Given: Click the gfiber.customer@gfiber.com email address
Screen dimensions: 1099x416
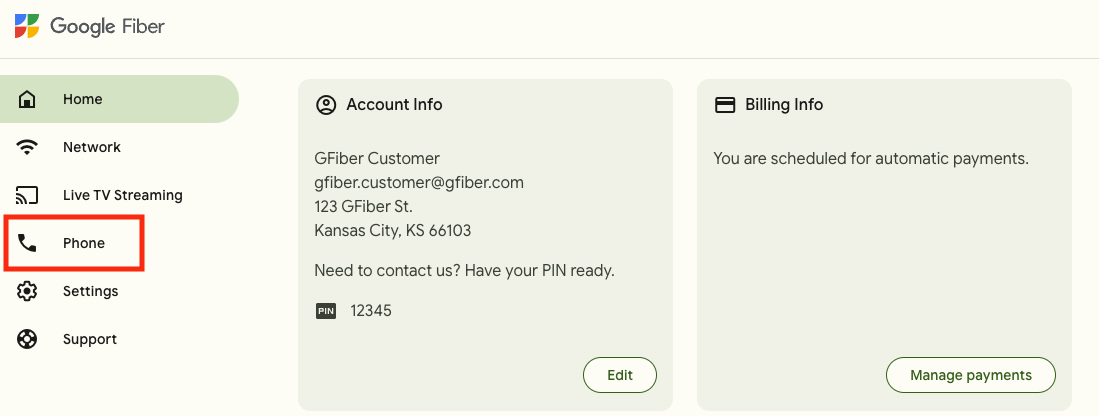Looking at the screenshot, I should 419,183.
